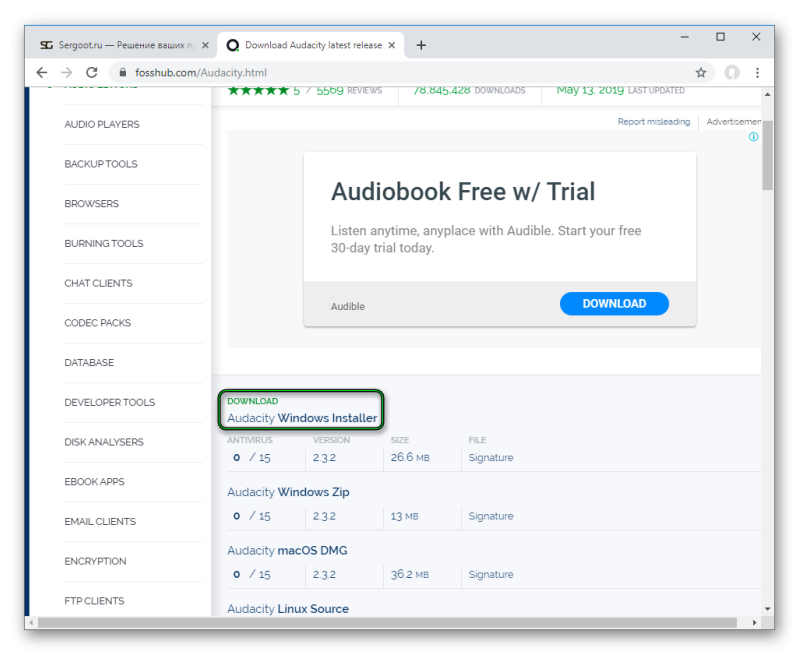This screenshot has height=655, width=800.
Task: Click the five-star rating
Action: (259, 91)
